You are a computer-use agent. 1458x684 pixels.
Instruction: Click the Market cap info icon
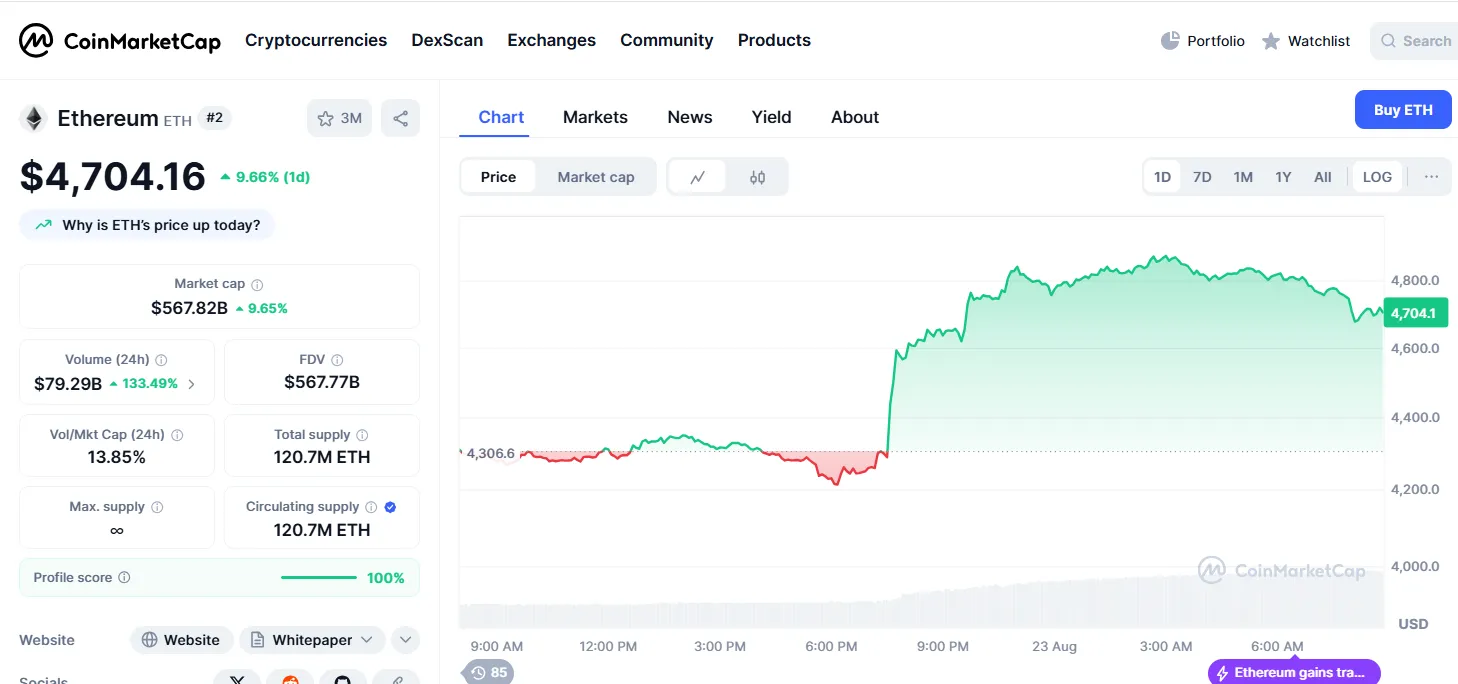click(x=257, y=284)
